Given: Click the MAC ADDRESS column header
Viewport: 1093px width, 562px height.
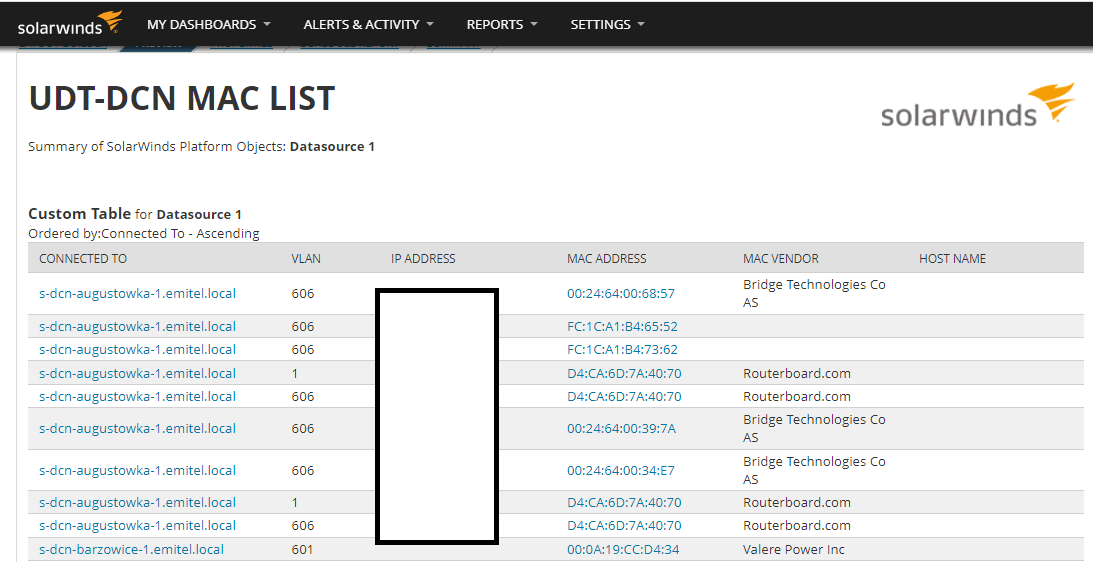Looking at the screenshot, I should [x=606, y=259].
